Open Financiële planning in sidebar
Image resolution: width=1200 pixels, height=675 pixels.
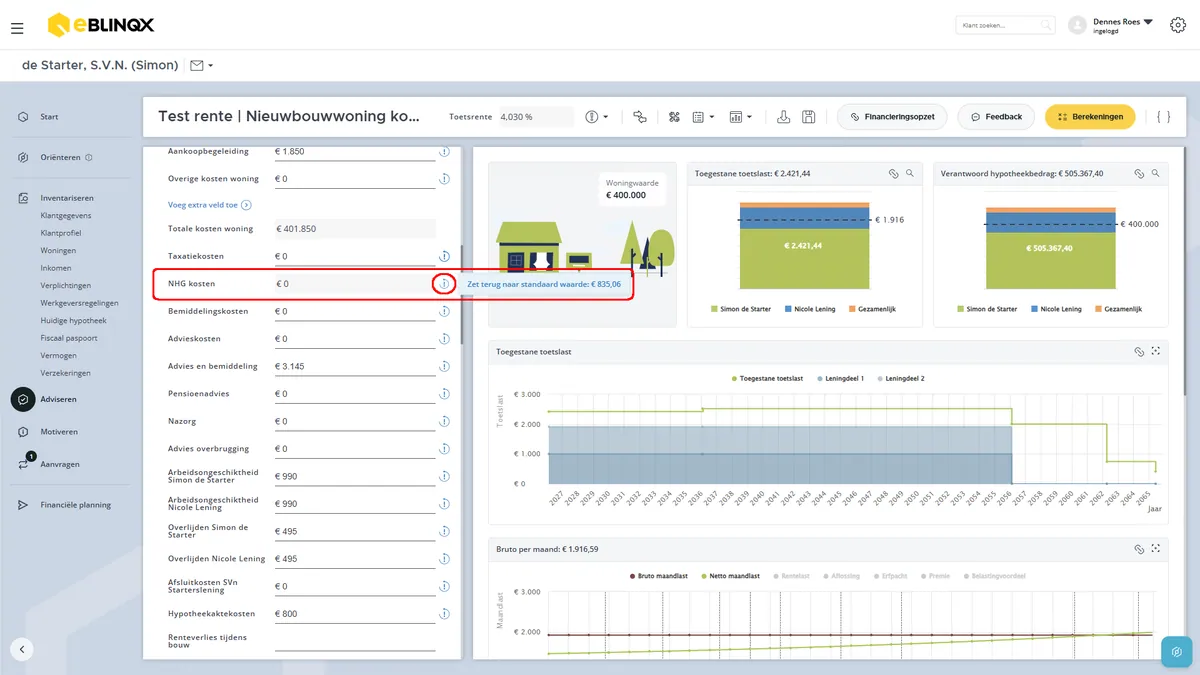[75, 505]
